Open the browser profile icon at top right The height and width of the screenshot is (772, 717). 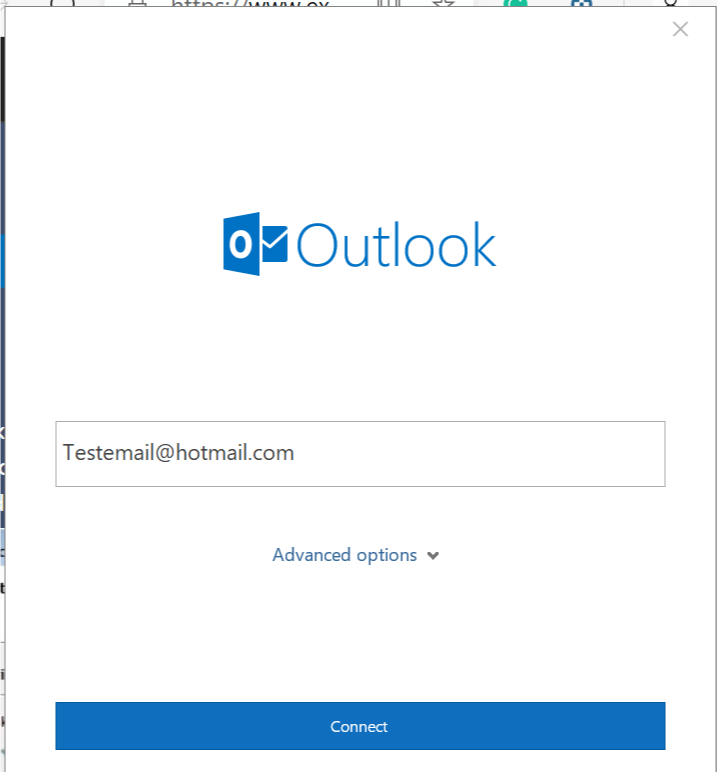click(x=671, y=3)
